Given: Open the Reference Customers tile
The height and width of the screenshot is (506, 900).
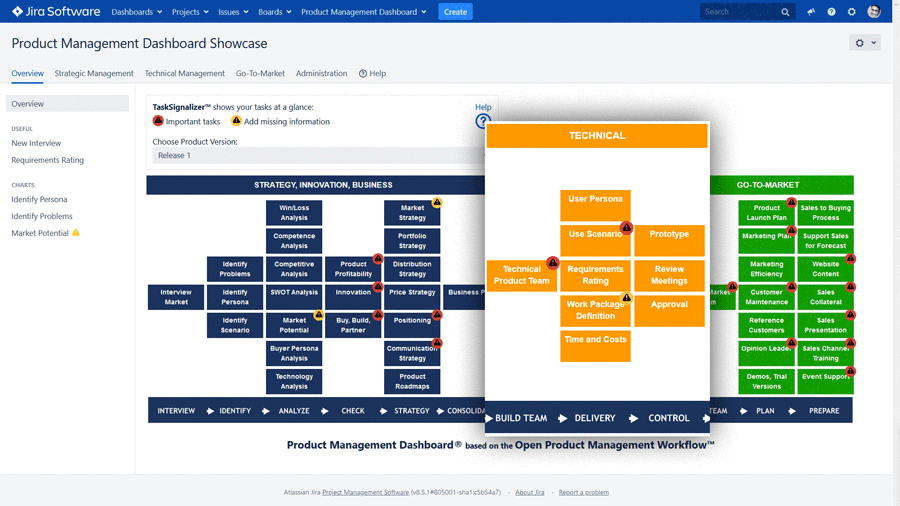Looking at the screenshot, I should [x=766, y=325].
